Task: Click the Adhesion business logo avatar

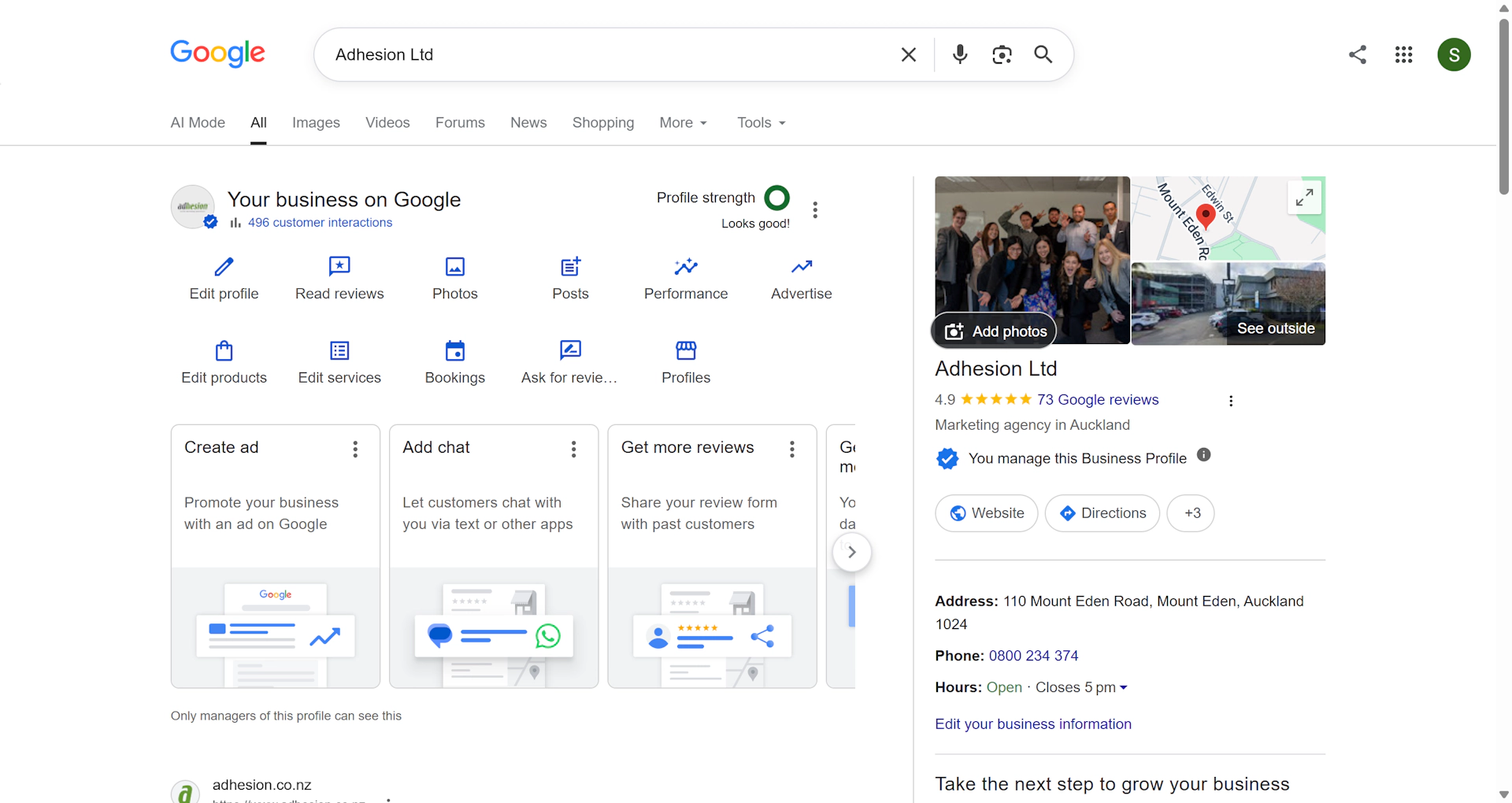Action: 193,206
